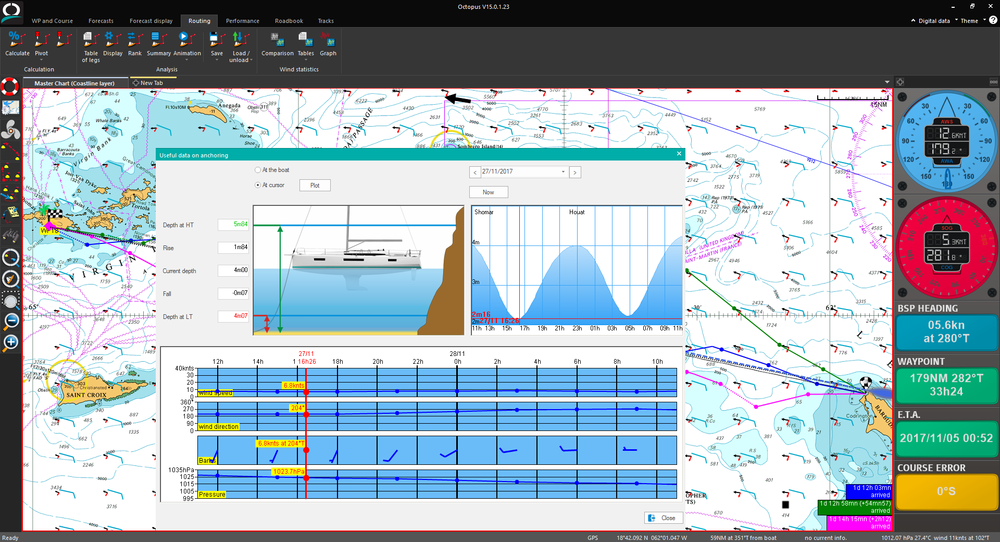Viewport: 1000px width, 542px height.
Task: Select the At the boat option
Action: [258, 171]
